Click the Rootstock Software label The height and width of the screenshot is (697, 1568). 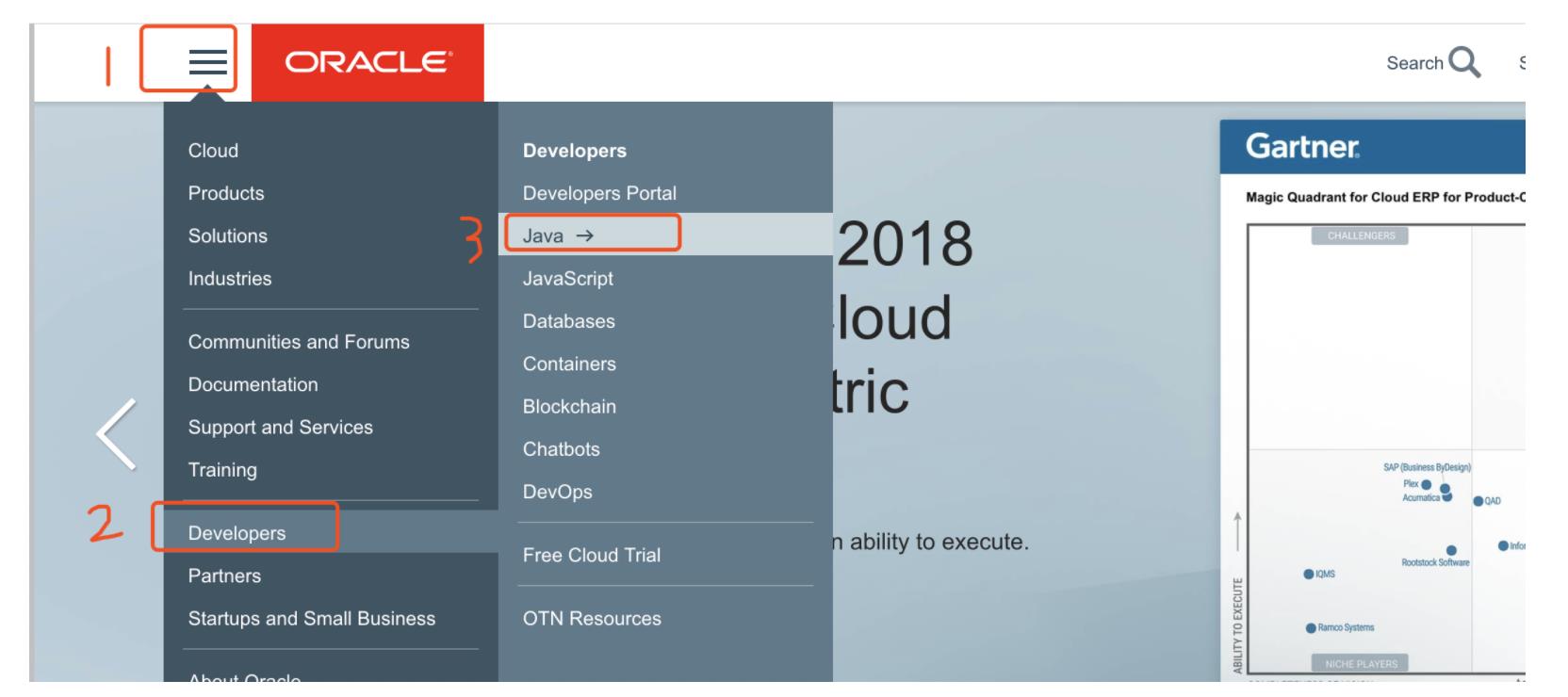pos(1435,562)
